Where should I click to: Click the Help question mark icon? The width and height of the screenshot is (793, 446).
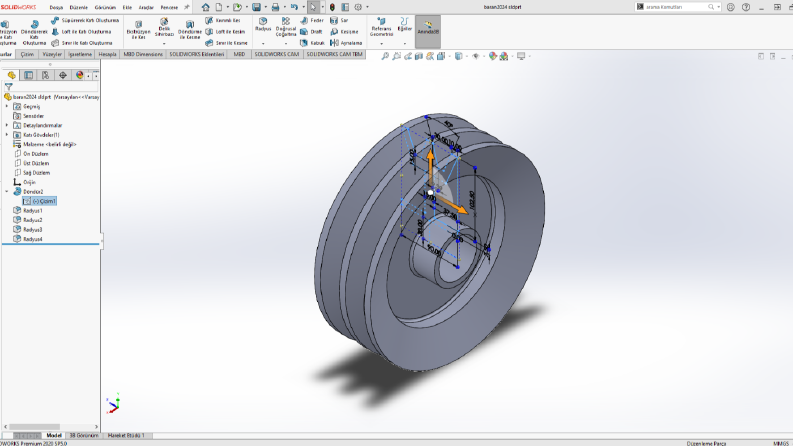[746, 7]
